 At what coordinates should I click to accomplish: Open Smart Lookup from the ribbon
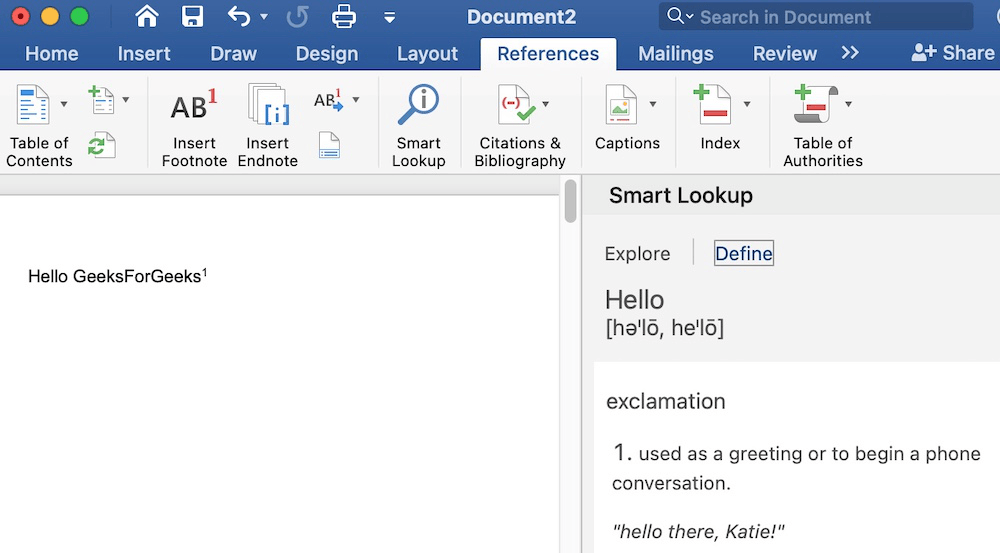click(x=418, y=126)
